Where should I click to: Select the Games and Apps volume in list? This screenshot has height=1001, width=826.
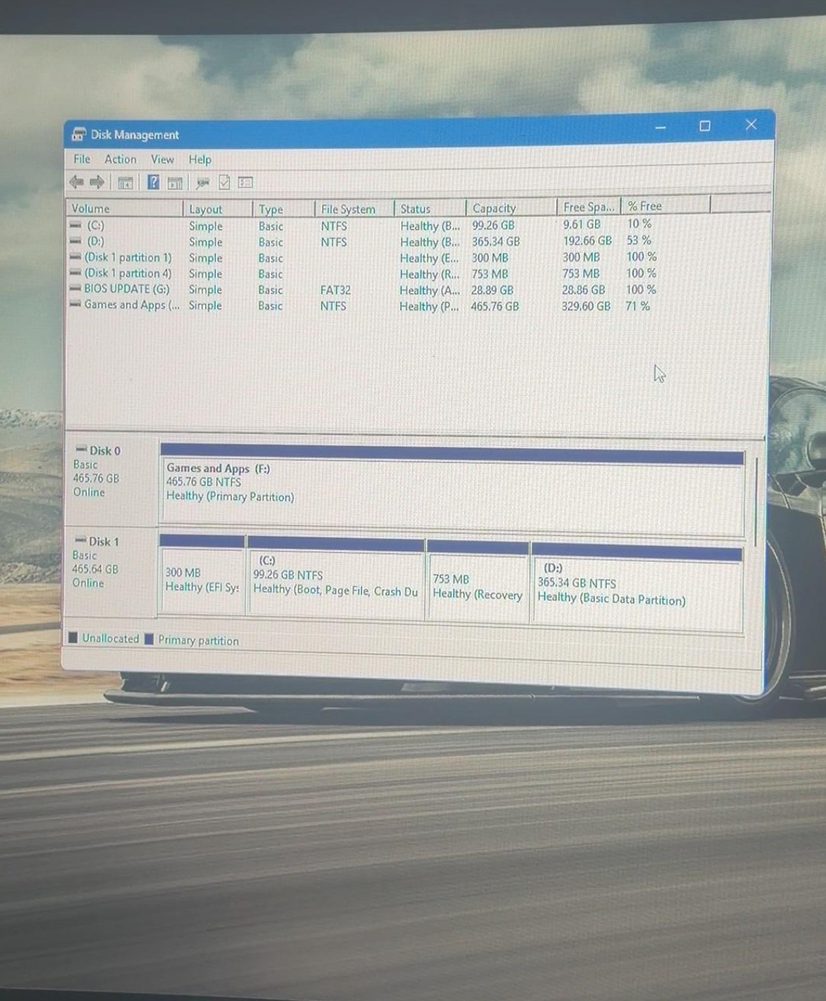pyautogui.click(x=131, y=305)
